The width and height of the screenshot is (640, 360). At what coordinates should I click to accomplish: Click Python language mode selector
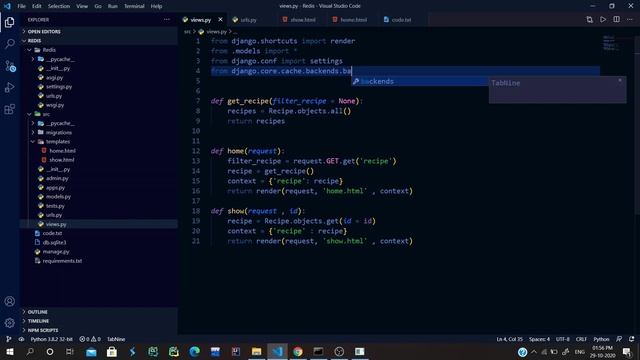pos(601,339)
